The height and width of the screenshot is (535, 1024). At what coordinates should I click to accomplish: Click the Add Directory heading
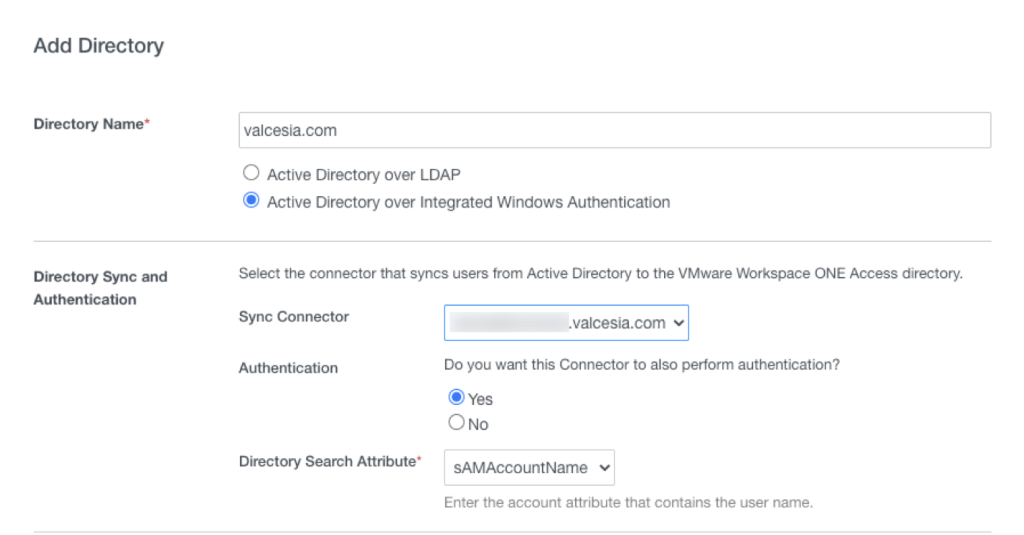(98, 46)
